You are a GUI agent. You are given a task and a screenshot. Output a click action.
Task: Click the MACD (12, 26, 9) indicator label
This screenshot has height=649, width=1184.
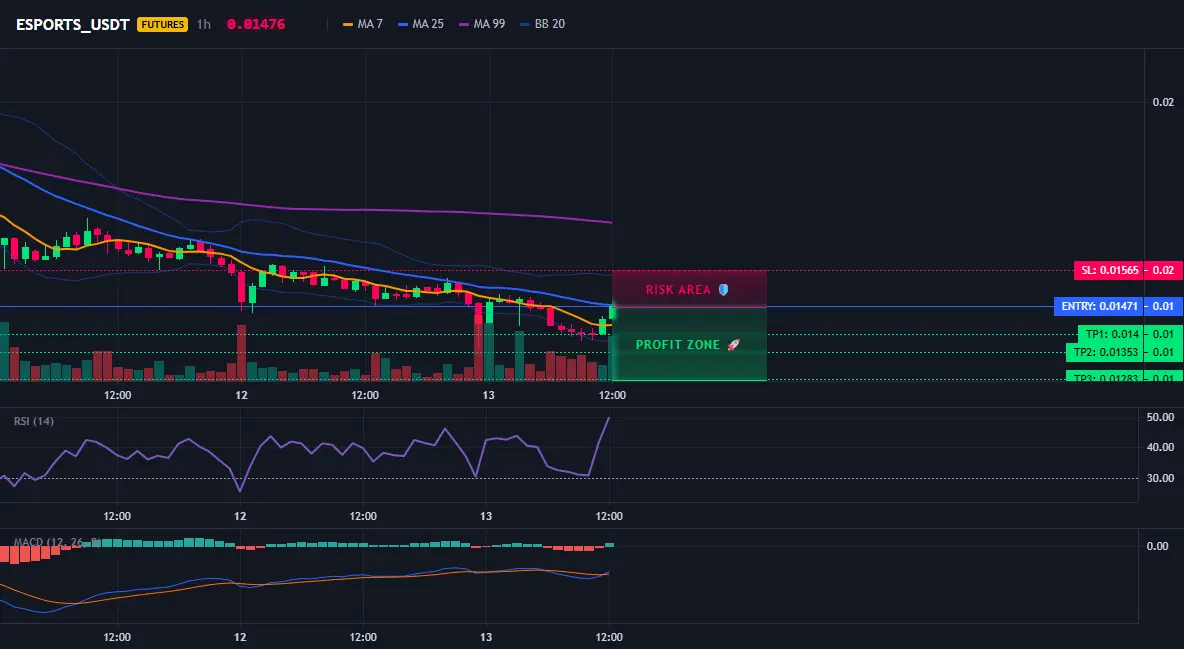pos(57,542)
